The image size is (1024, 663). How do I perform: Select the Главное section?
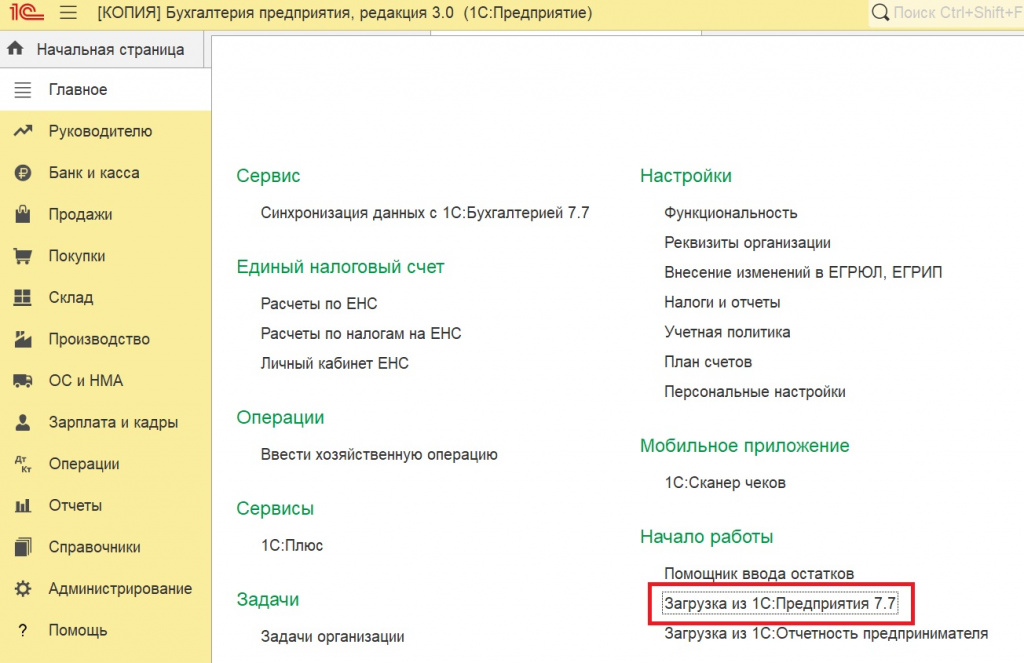pos(105,89)
